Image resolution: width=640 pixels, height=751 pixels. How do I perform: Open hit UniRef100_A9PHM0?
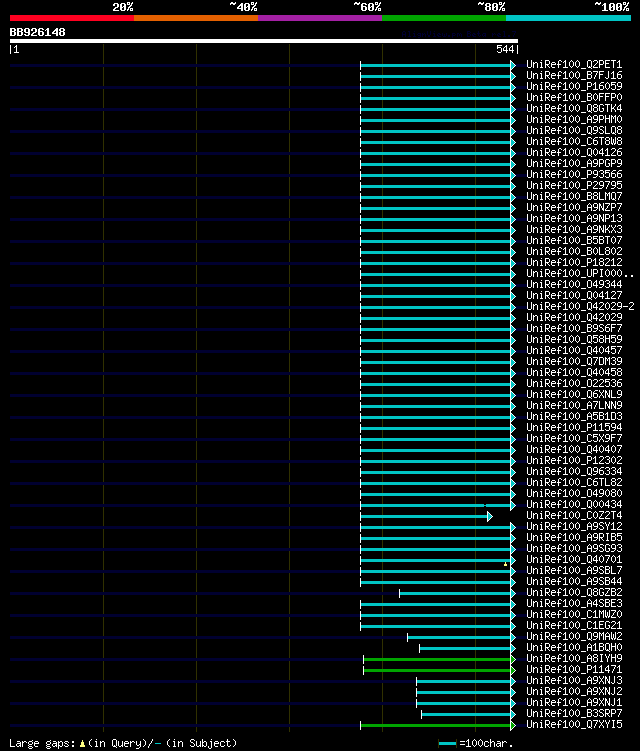574,119
